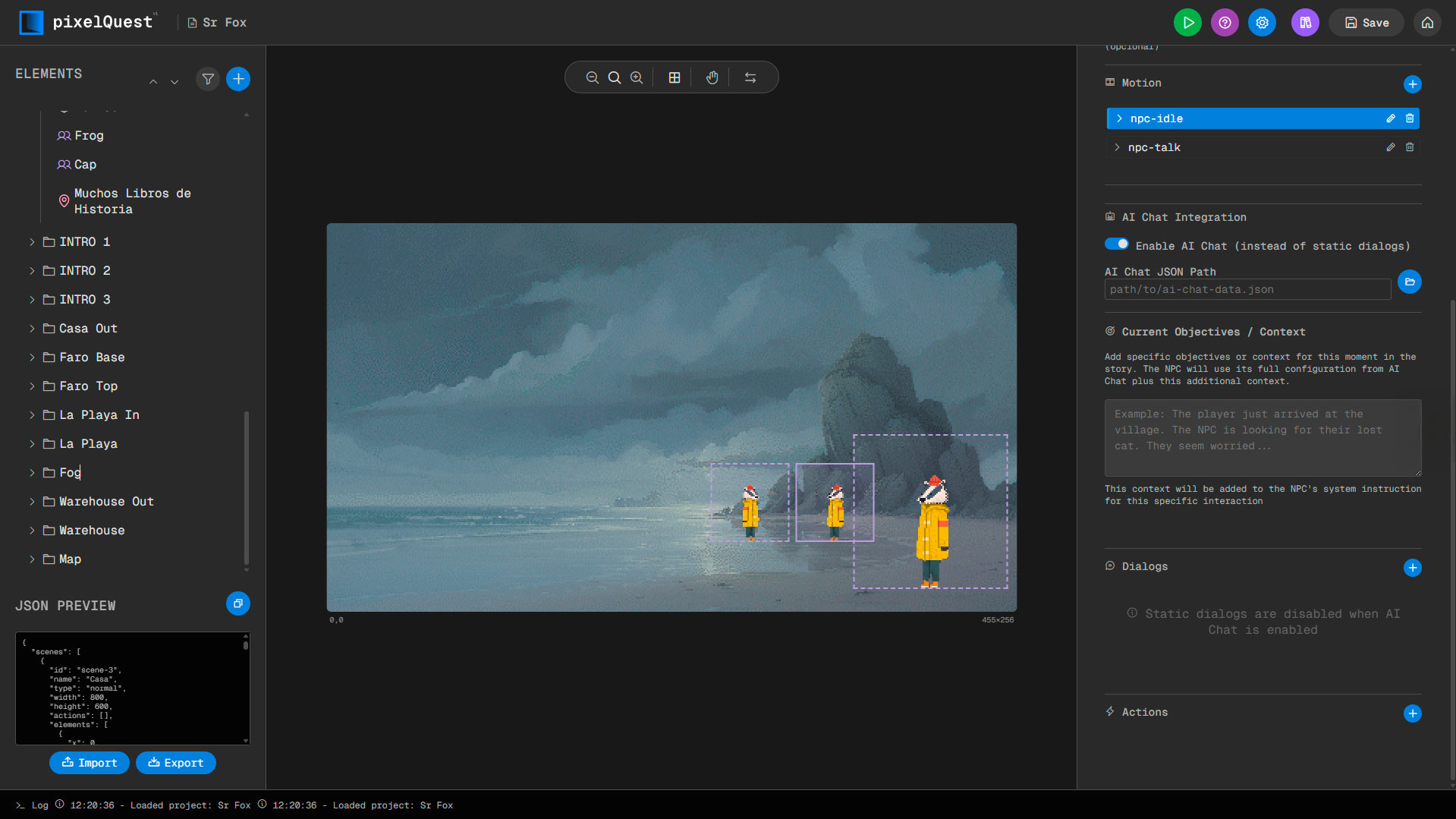Add a new dialog with the Dialogs plus button

click(1412, 567)
